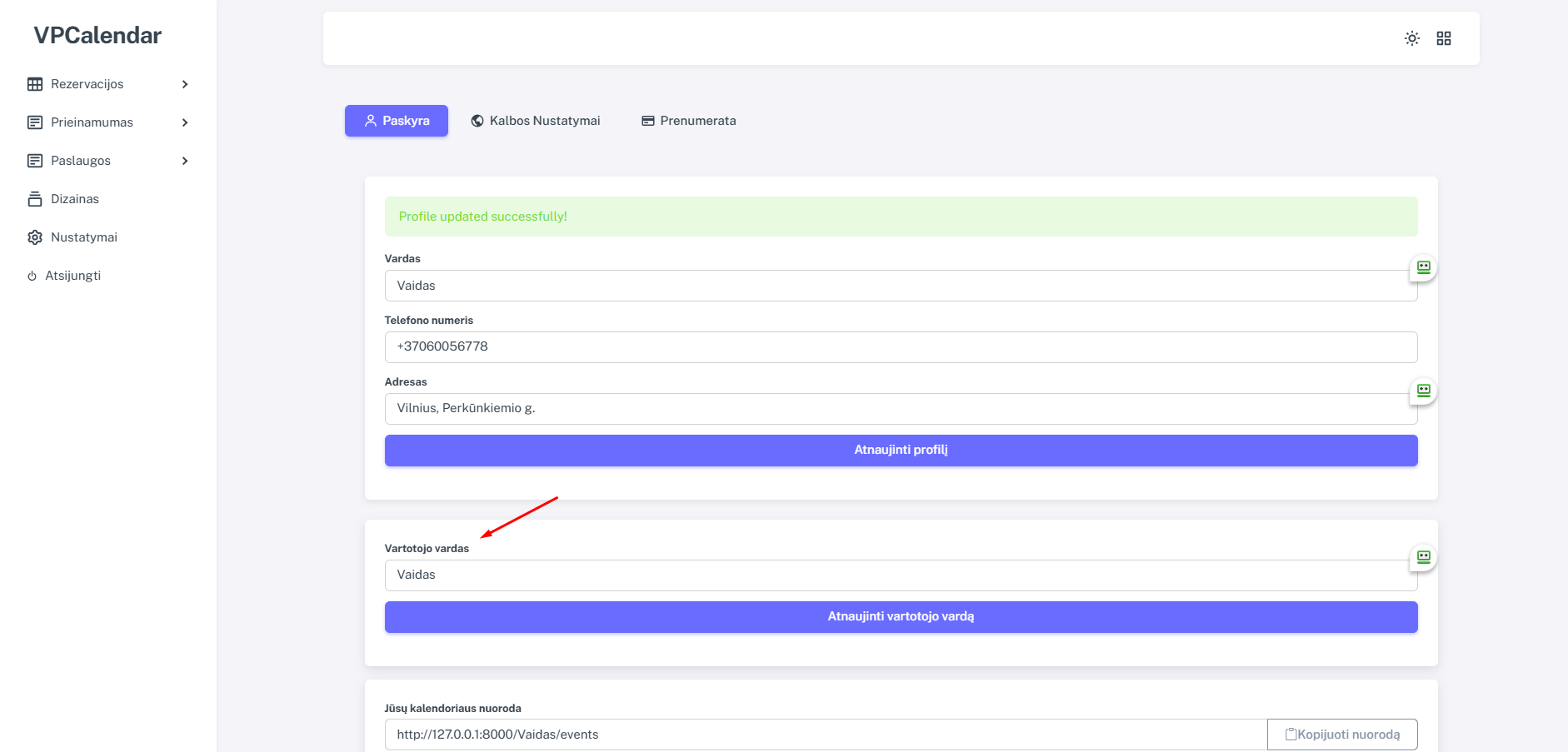
Task: Expand the Rezervacijos submenu chevron
Action: (x=185, y=84)
